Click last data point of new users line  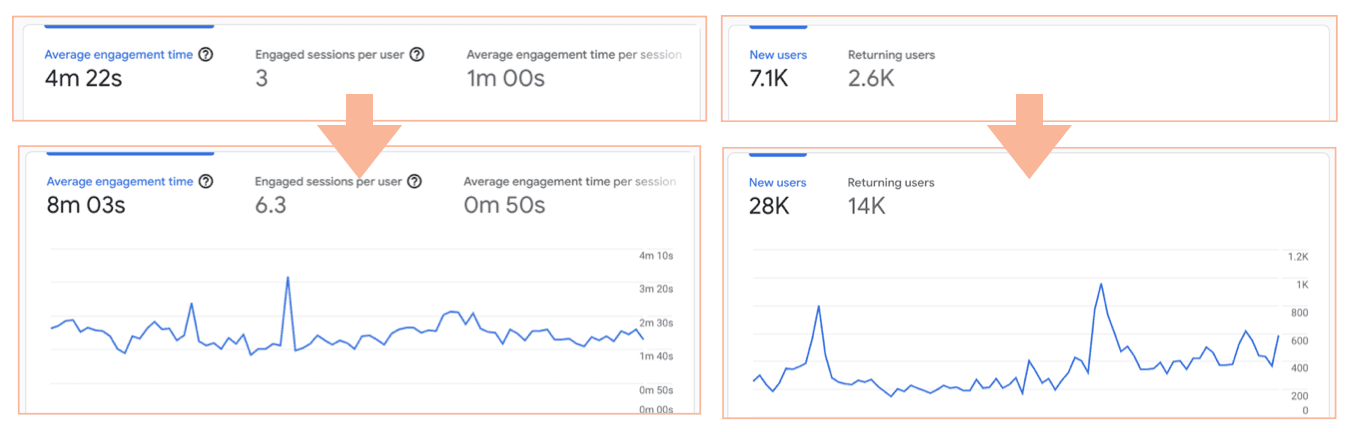point(1279,336)
